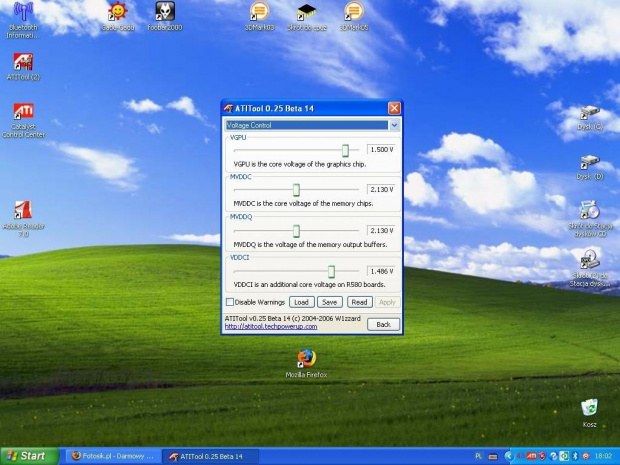Image resolution: width=620 pixels, height=465 pixels.
Task: Expand hidden tray icons arrow
Action: pos(509,456)
